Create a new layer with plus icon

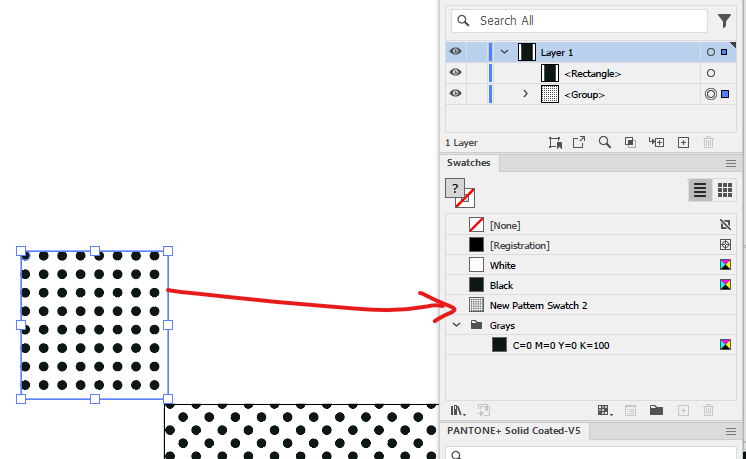683,142
